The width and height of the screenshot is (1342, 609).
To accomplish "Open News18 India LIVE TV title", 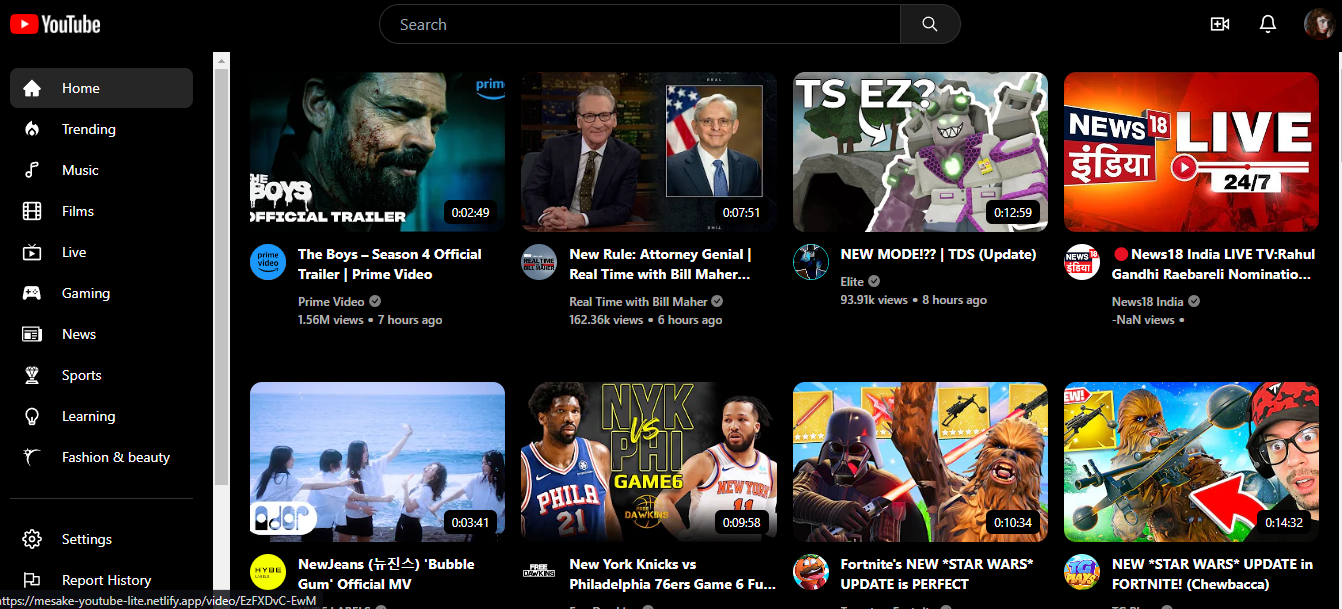I will (x=1214, y=264).
